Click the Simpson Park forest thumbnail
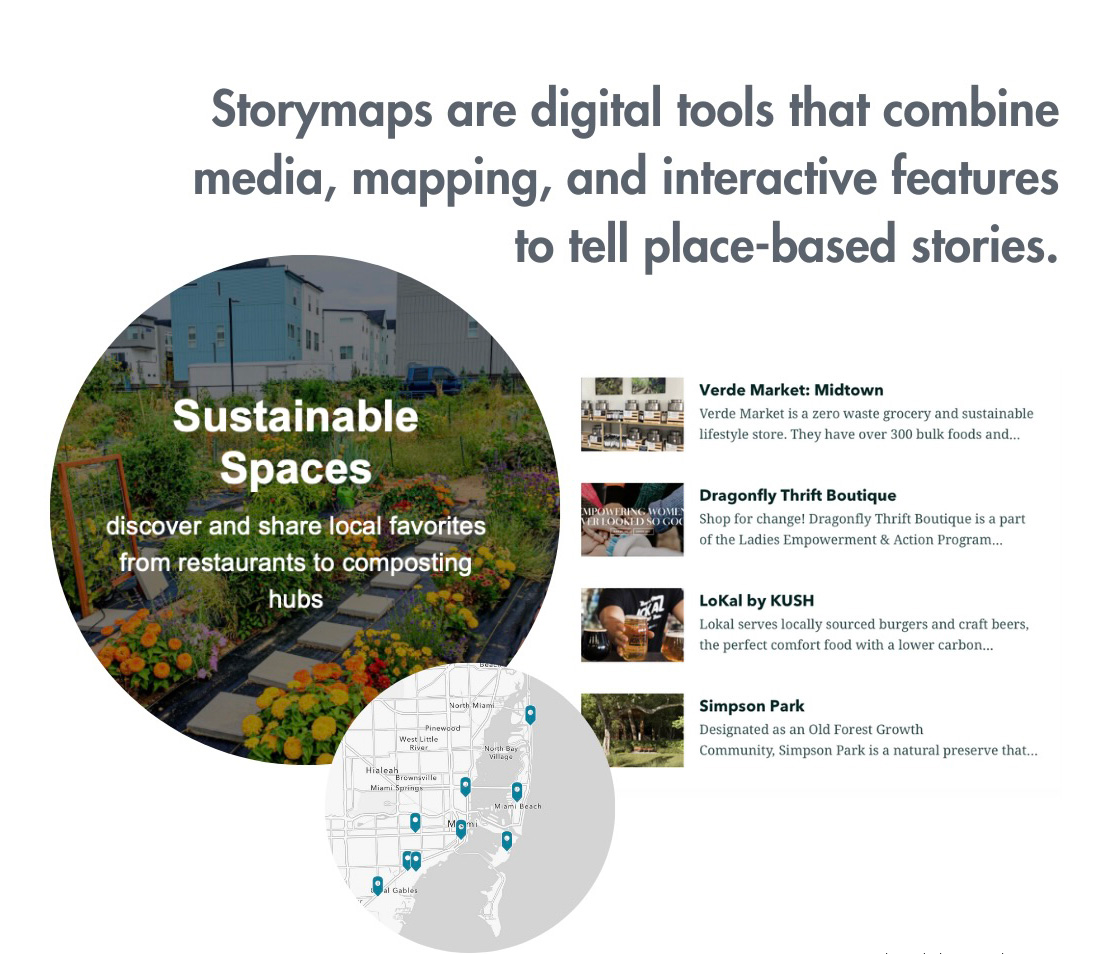Viewport: 1106px width, 954px height. coord(632,730)
